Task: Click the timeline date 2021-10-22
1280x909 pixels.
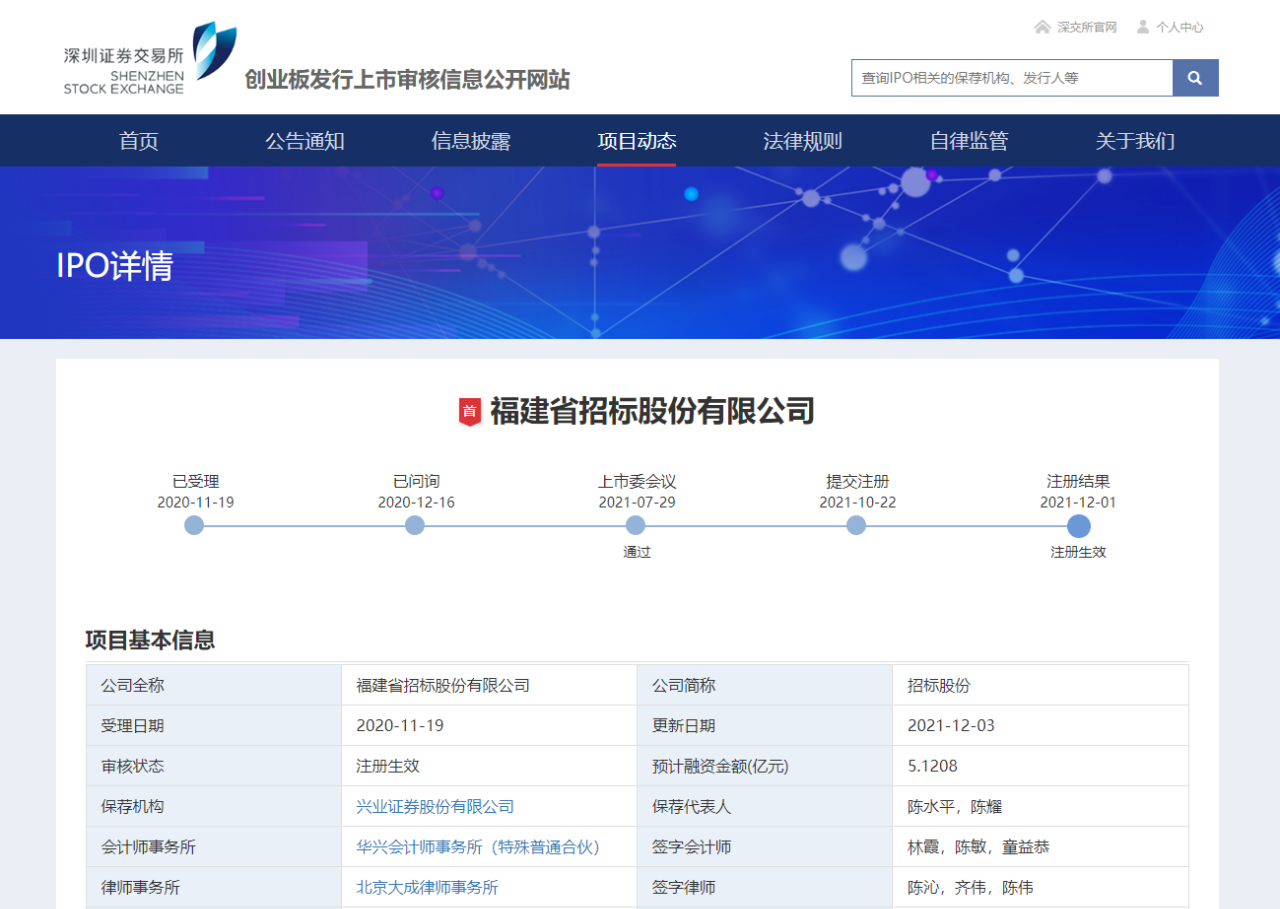Action: pyautogui.click(x=857, y=502)
